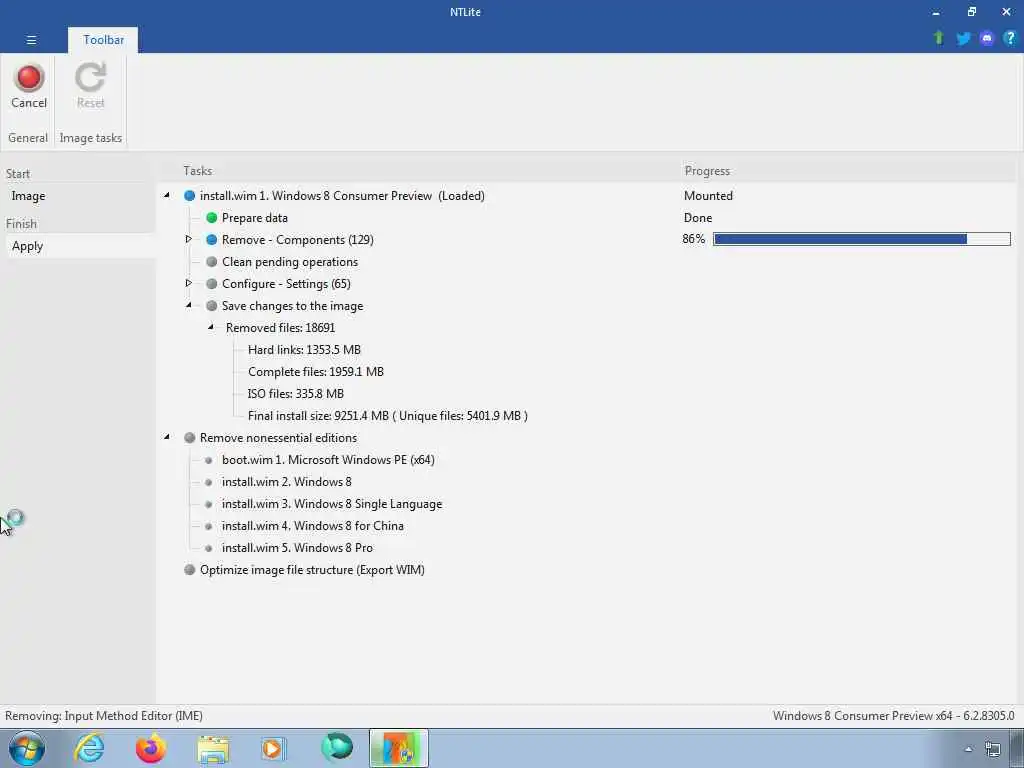The image size is (1024, 768).
Task: Click the gray dot of Save changes to the image
Action: click(212, 306)
